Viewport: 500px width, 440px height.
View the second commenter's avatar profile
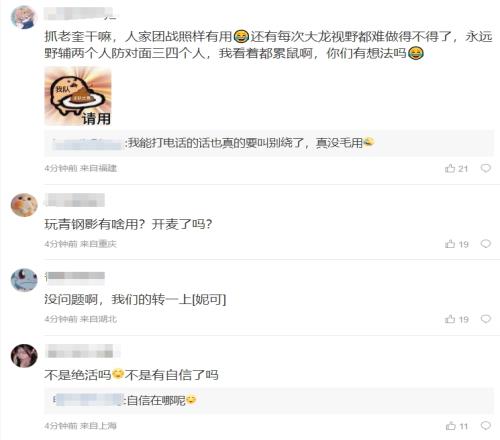pyautogui.click(x=24, y=205)
